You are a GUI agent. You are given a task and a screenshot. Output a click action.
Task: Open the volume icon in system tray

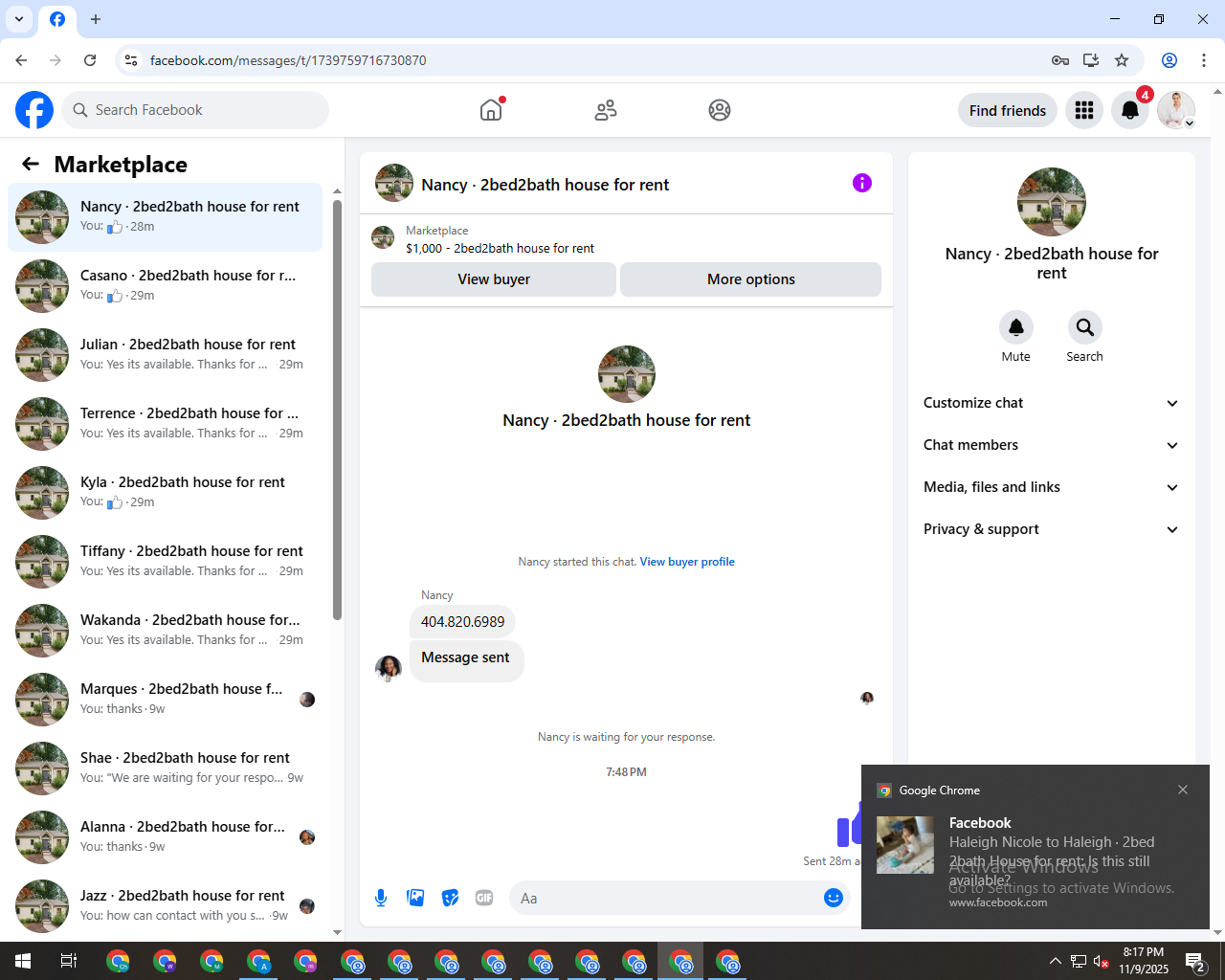click(x=1102, y=961)
